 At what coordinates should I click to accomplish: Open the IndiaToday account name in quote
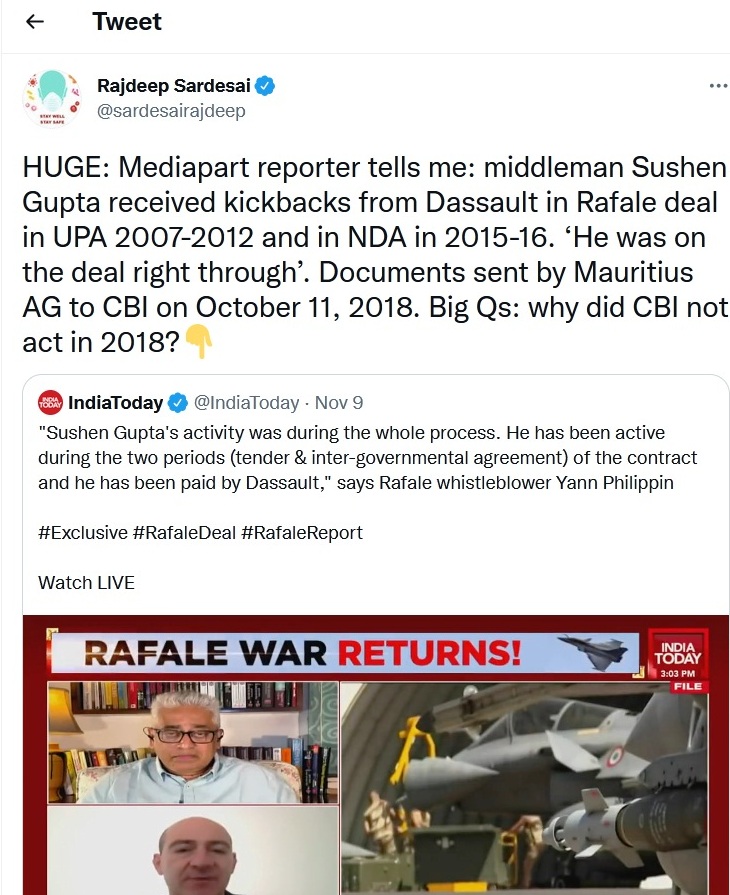[115, 403]
